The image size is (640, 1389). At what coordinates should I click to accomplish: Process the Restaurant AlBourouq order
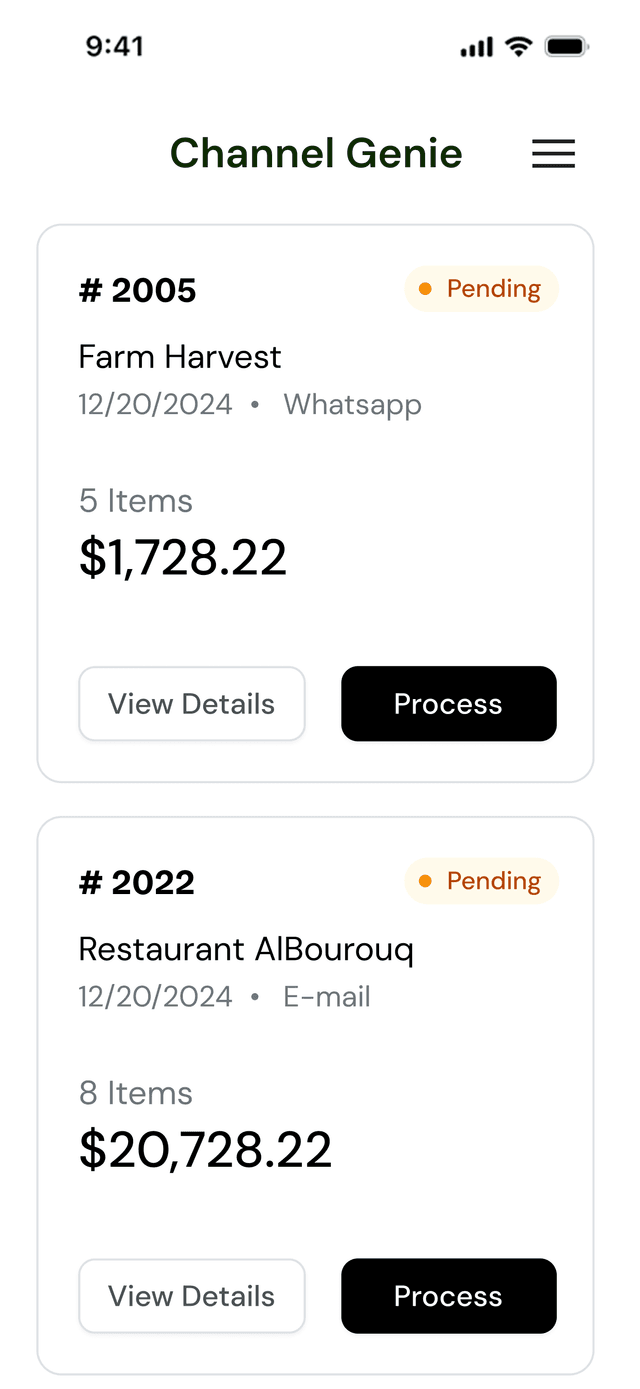tap(448, 1296)
